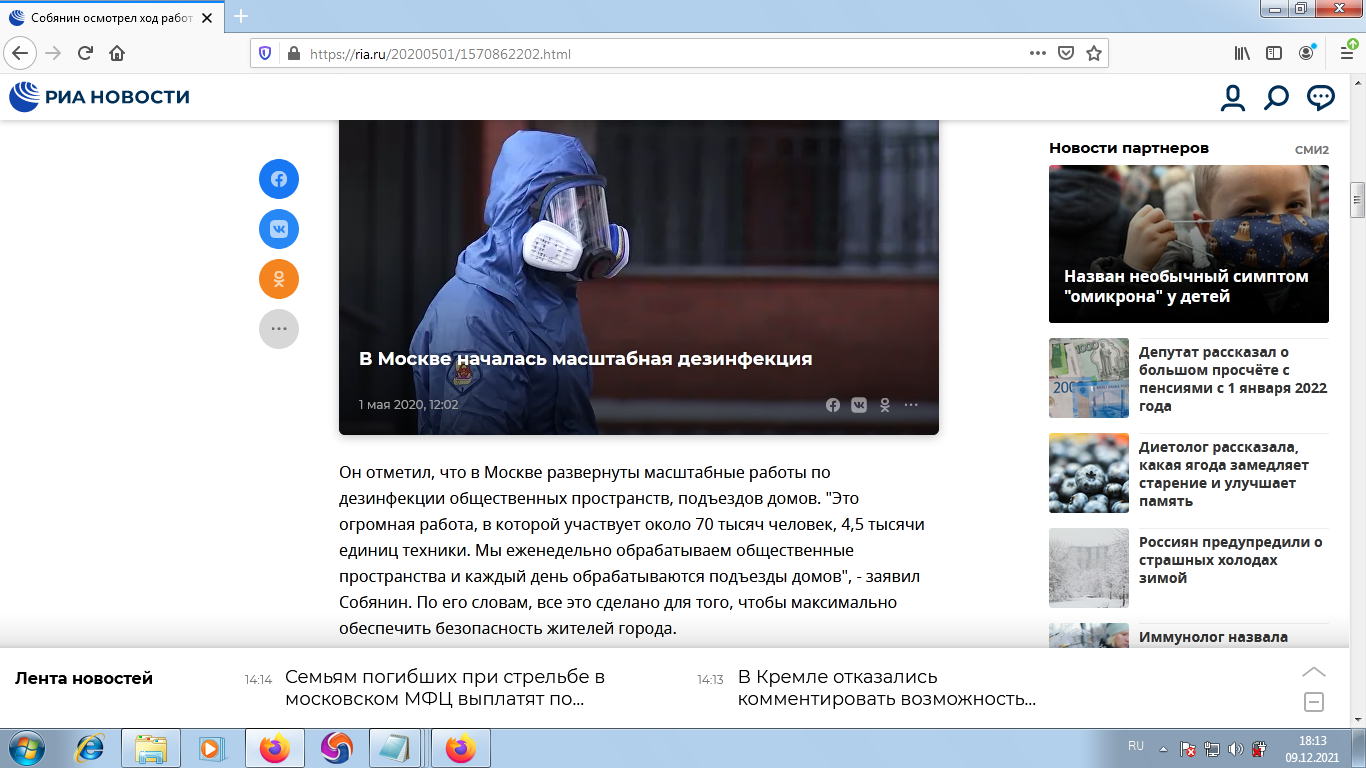Screen dimensions: 1366x768
Task: Open page actions three-dot menu in address bar
Action: (1038, 54)
